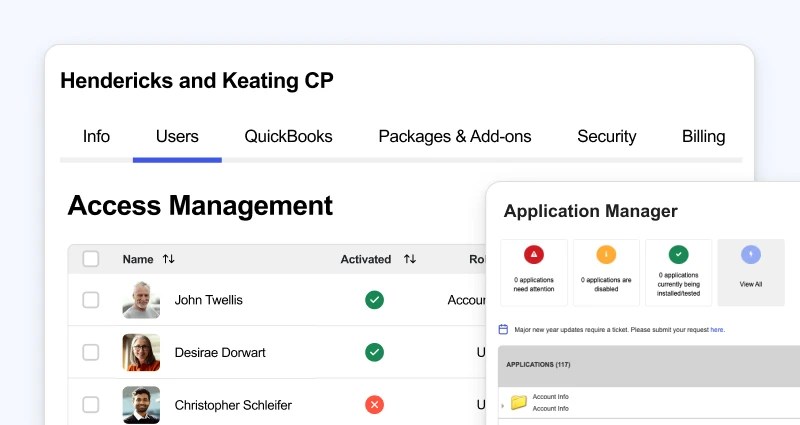Click the Hendericks and Keating CP title
The image size is (800, 425).
point(197,81)
